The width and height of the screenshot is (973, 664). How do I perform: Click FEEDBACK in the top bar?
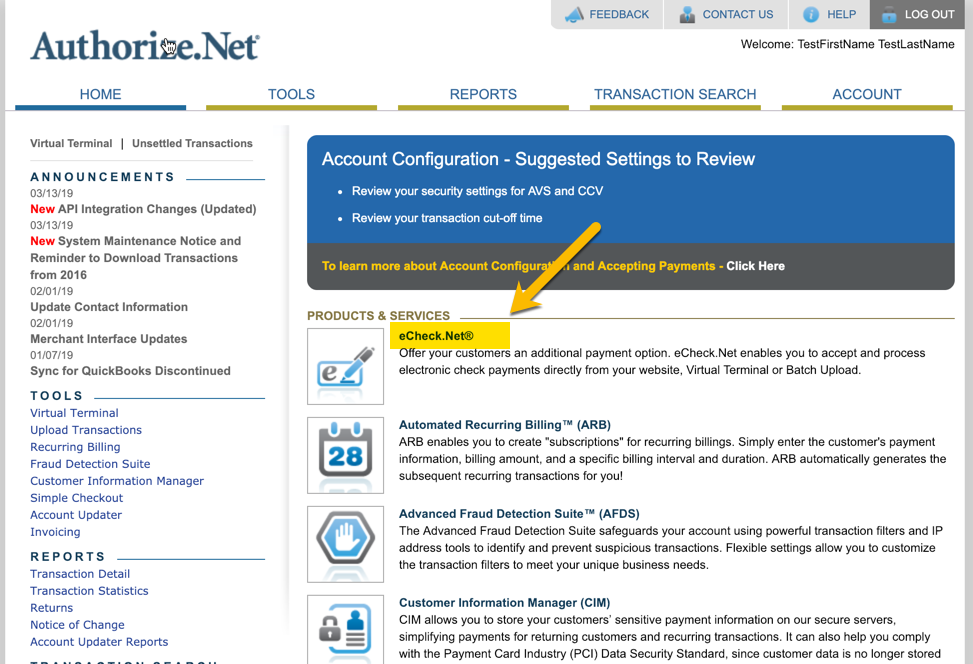619,14
